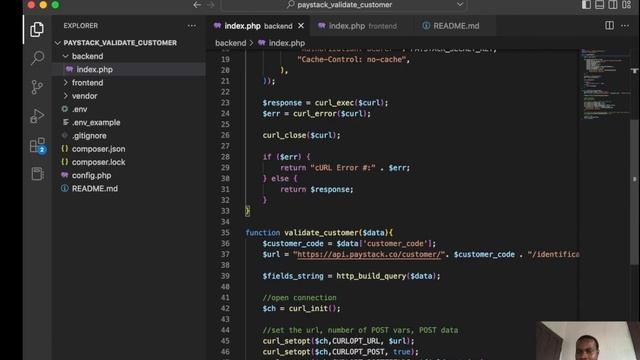Expand the frontend folder
The image size is (640, 360).
click(87, 82)
